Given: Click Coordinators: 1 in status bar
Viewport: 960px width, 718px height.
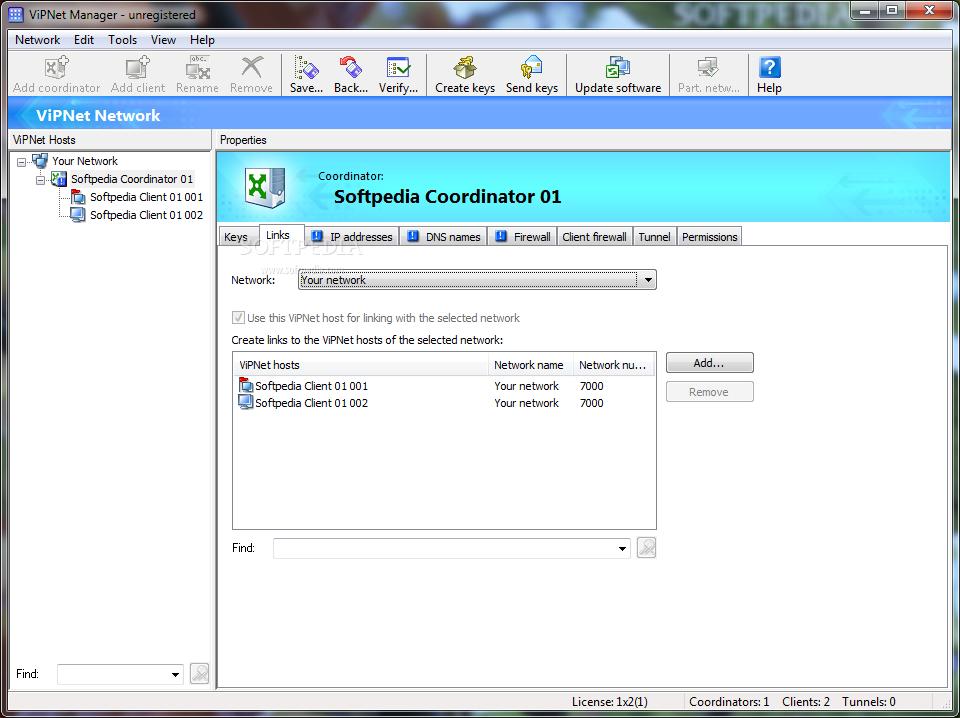Looking at the screenshot, I should point(729,701).
